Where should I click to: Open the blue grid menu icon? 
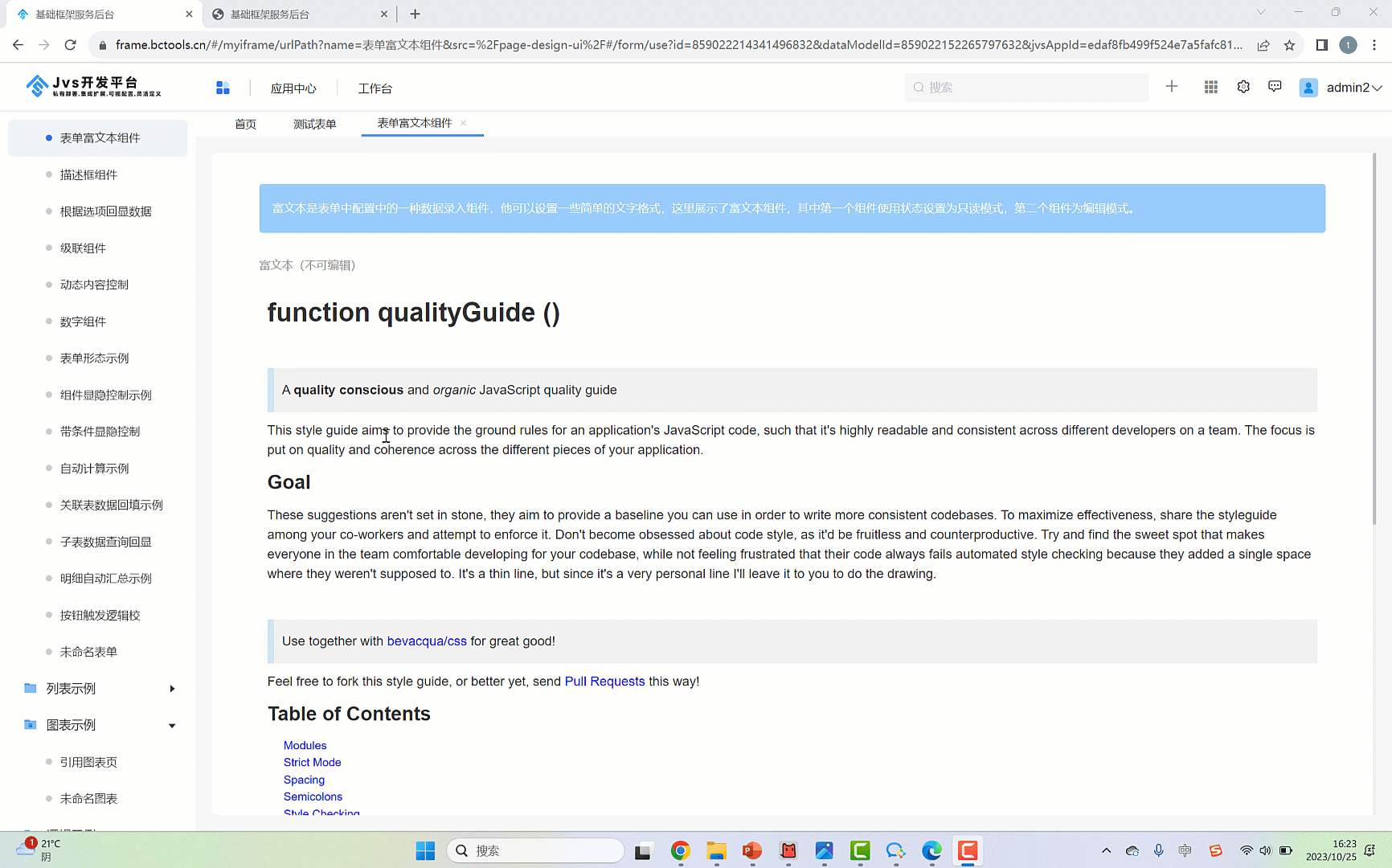pyautogui.click(x=223, y=88)
